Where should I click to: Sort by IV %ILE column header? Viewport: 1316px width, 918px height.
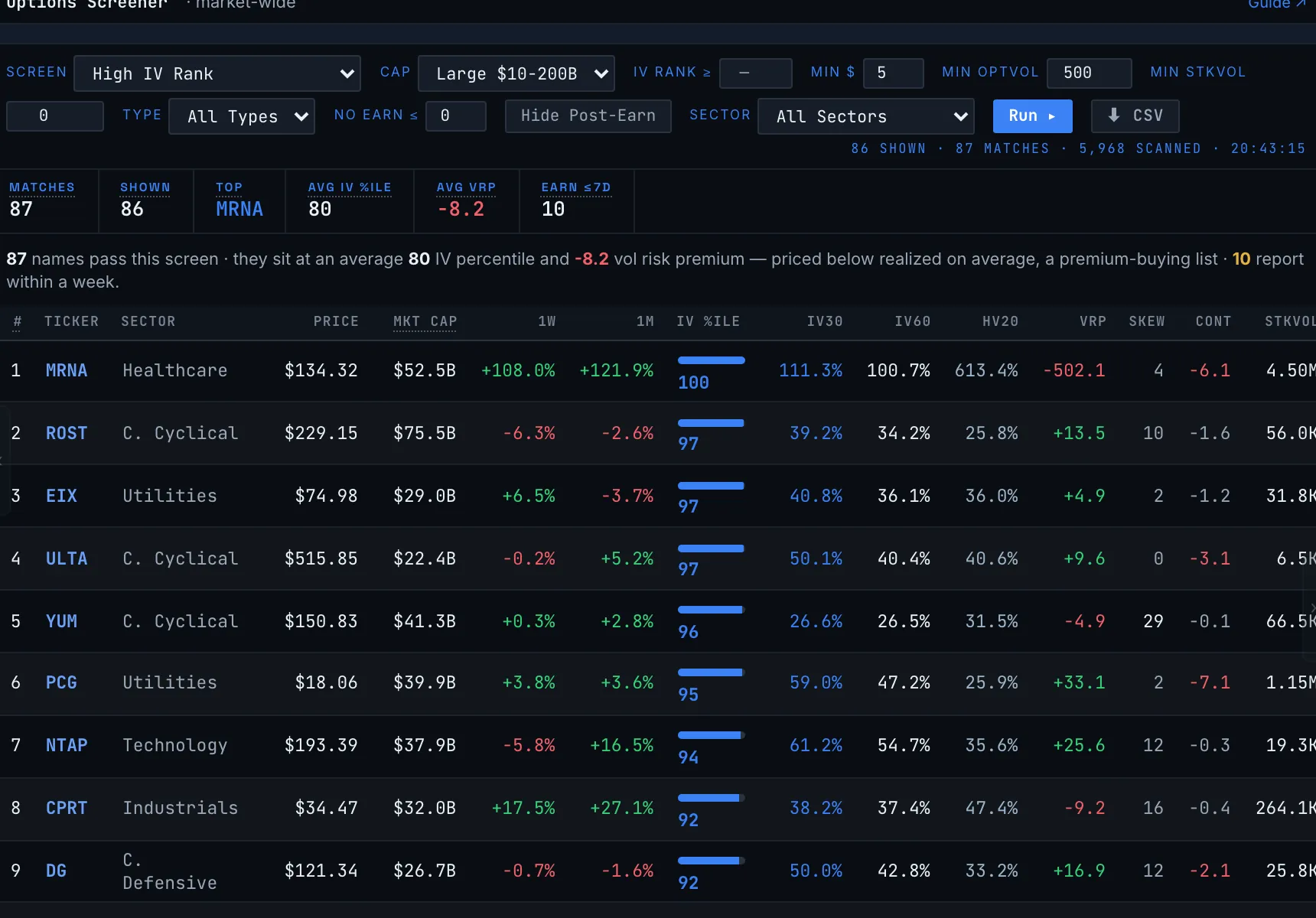(708, 321)
